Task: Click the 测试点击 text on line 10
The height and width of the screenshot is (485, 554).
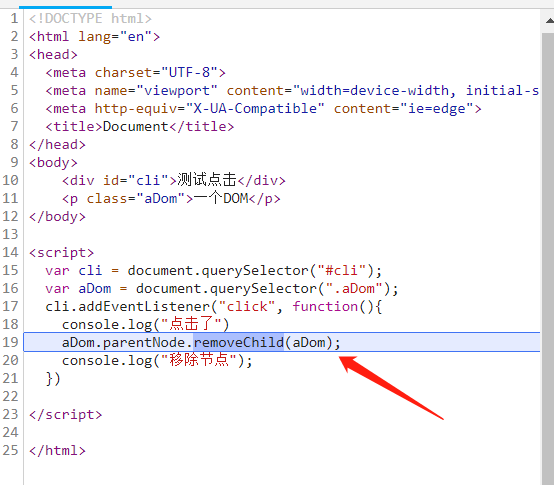Action: click(x=207, y=180)
